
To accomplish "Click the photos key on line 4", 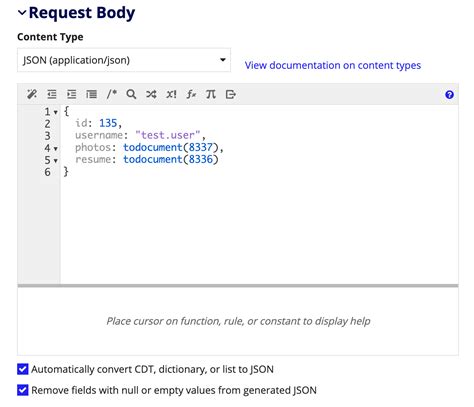I will [93, 147].
